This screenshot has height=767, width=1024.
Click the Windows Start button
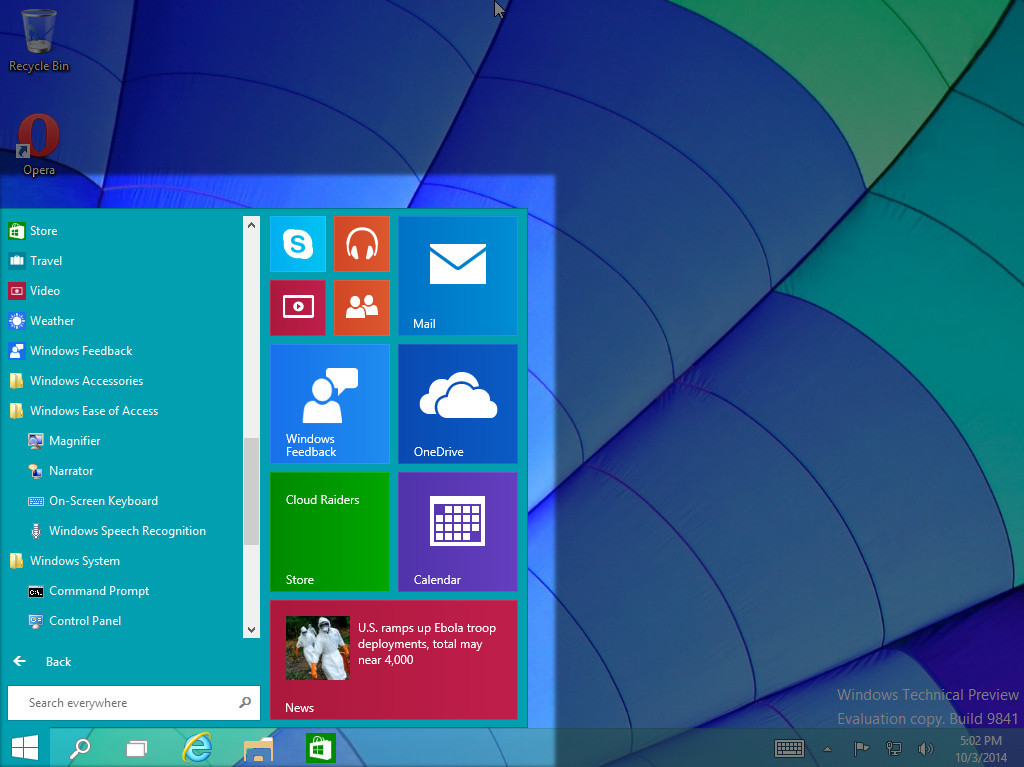[25, 747]
